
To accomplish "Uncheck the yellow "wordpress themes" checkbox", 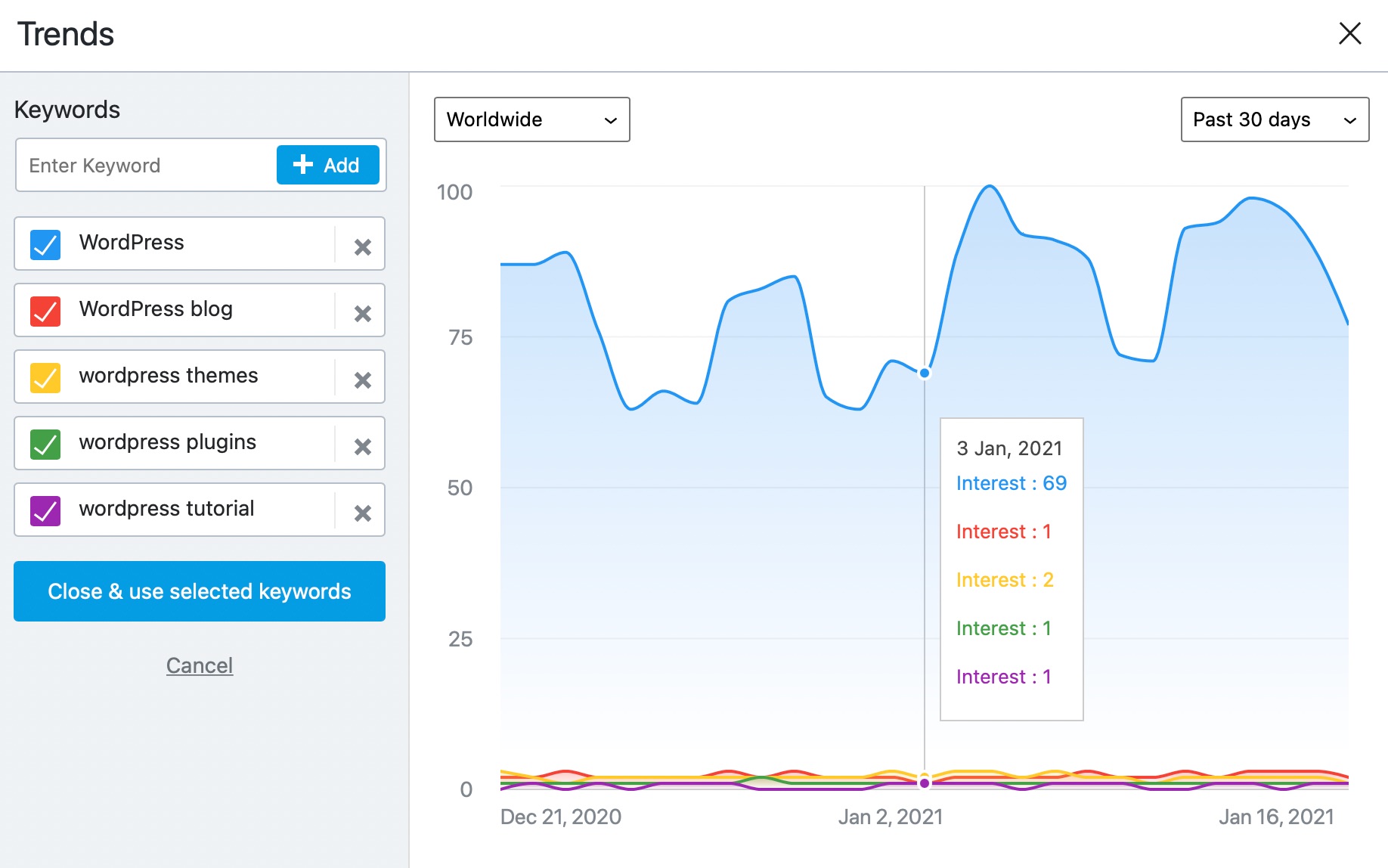I will [x=45, y=377].
